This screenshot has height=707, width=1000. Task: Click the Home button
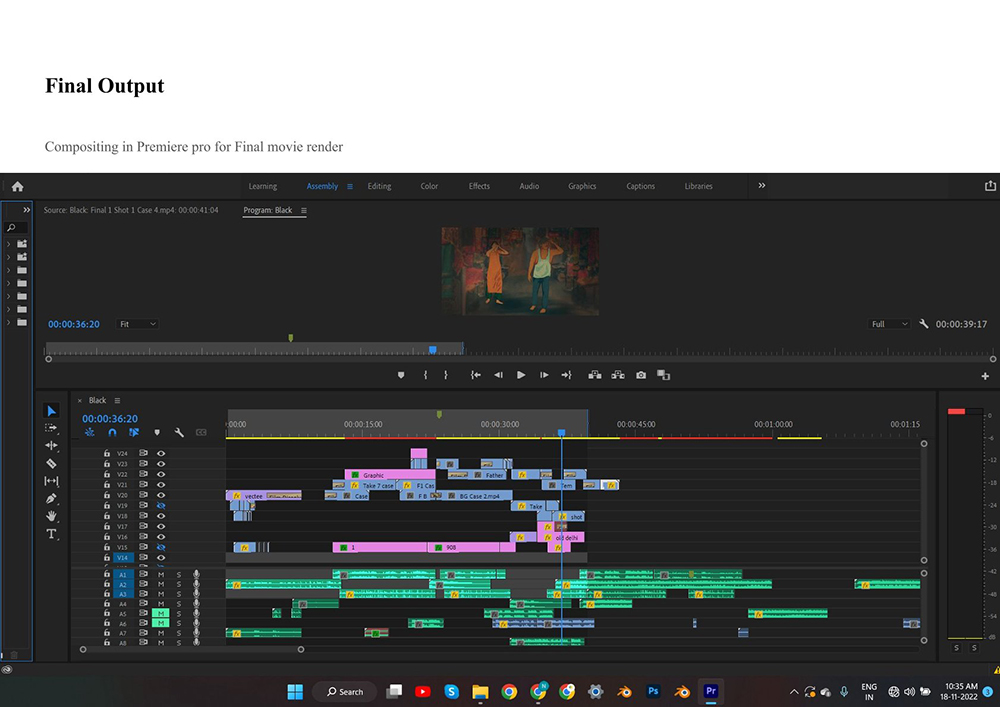pyautogui.click(x=17, y=186)
